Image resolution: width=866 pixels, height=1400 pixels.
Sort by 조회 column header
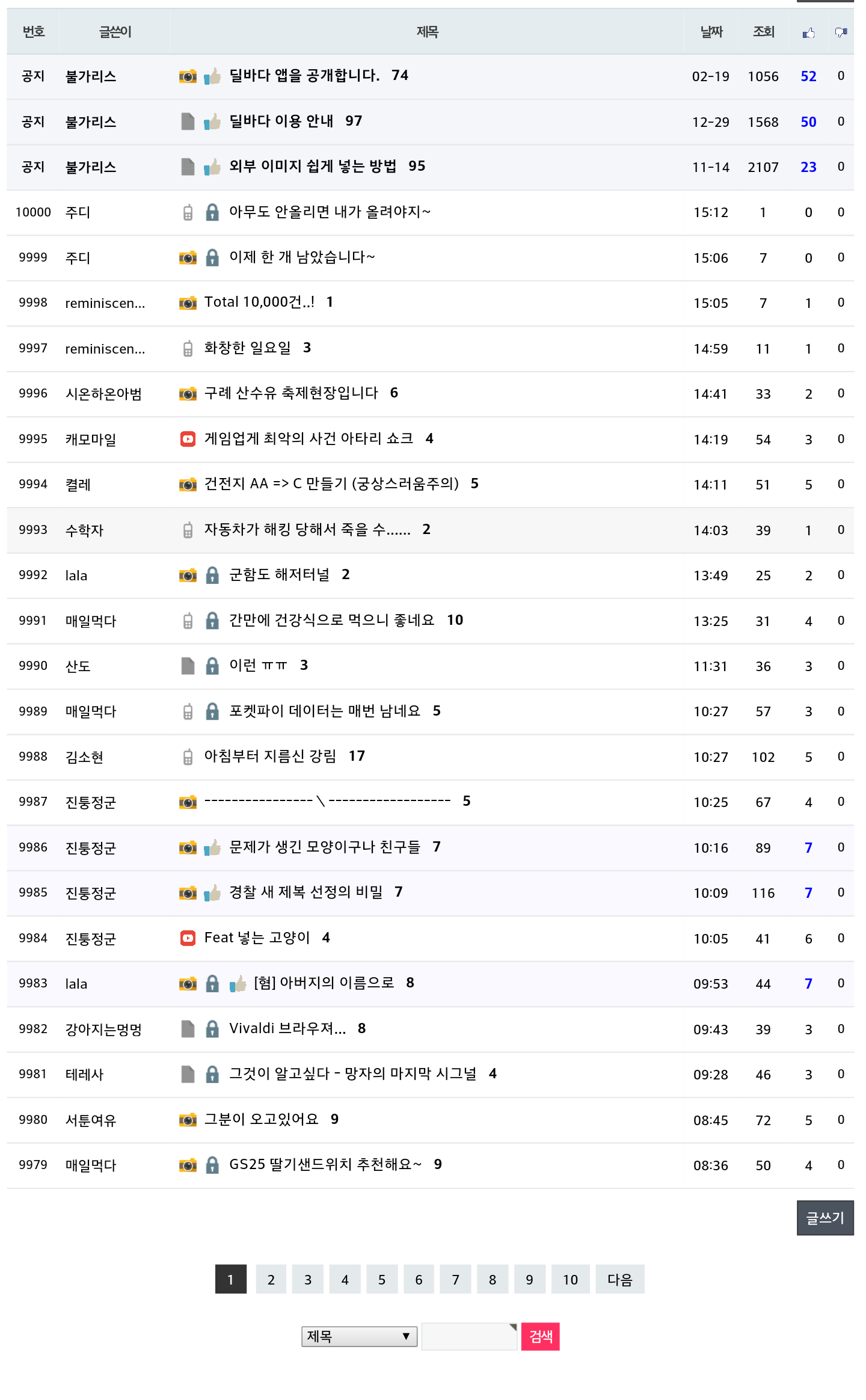[763, 32]
